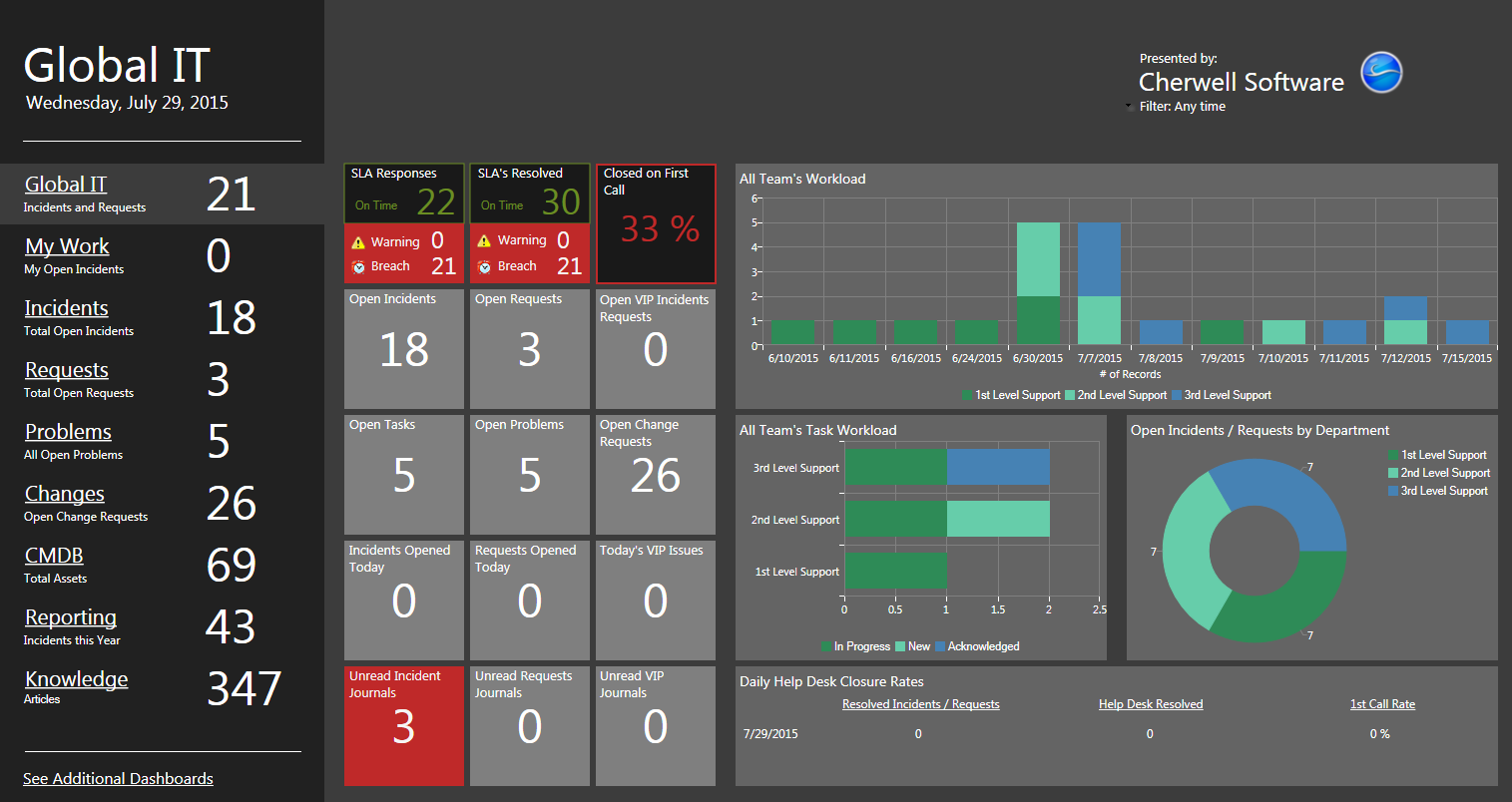1512x802 pixels.
Task: Open the Open VIP Incidents Requests tile
Action: [656, 349]
